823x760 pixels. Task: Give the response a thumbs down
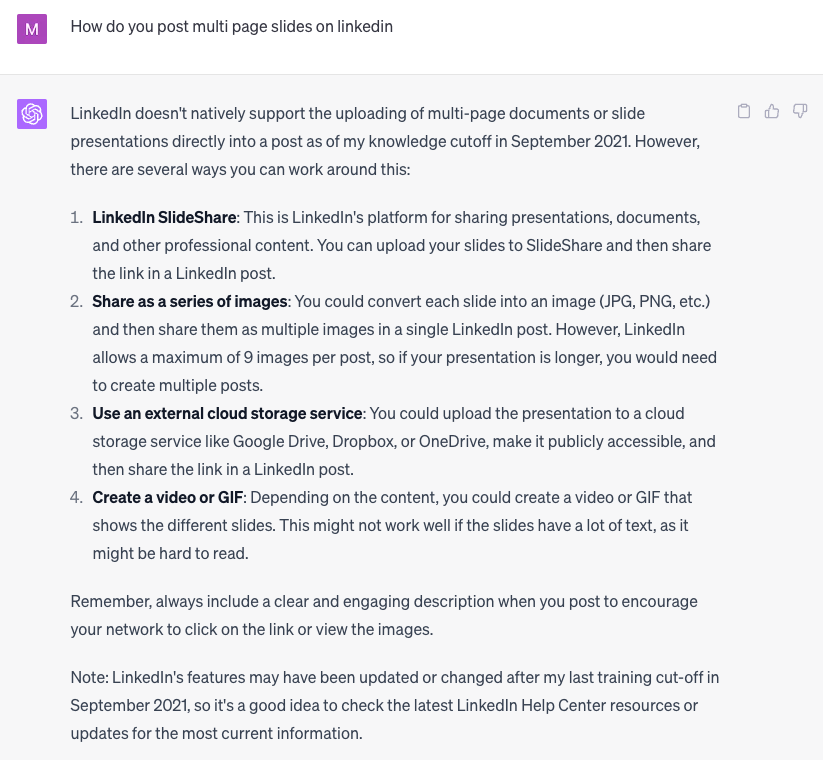point(800,111)
